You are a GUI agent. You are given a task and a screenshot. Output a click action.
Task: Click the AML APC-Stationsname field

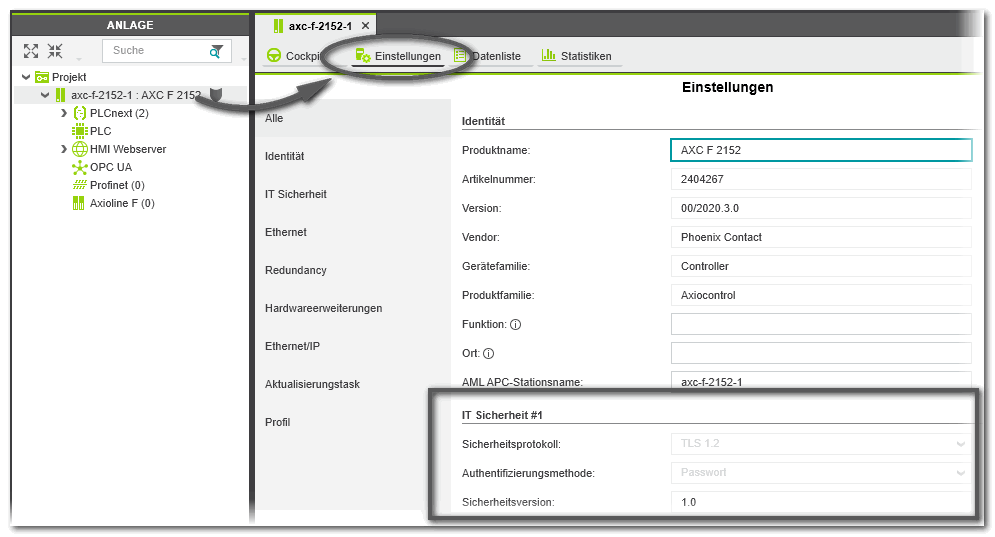tap(821, 381)
